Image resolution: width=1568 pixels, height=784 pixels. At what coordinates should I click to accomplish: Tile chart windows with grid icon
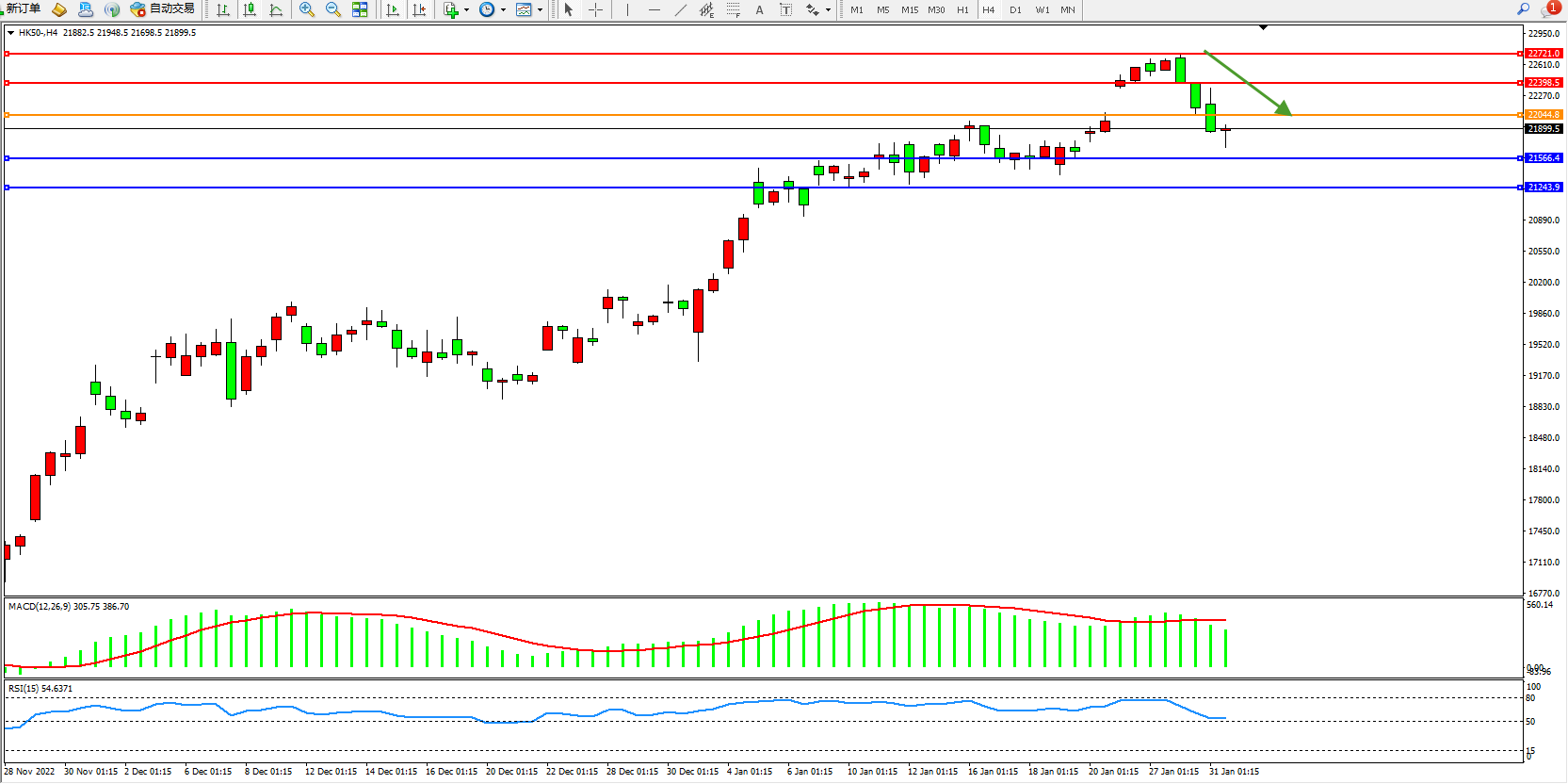pyautogui.click(x=360, y=9)
